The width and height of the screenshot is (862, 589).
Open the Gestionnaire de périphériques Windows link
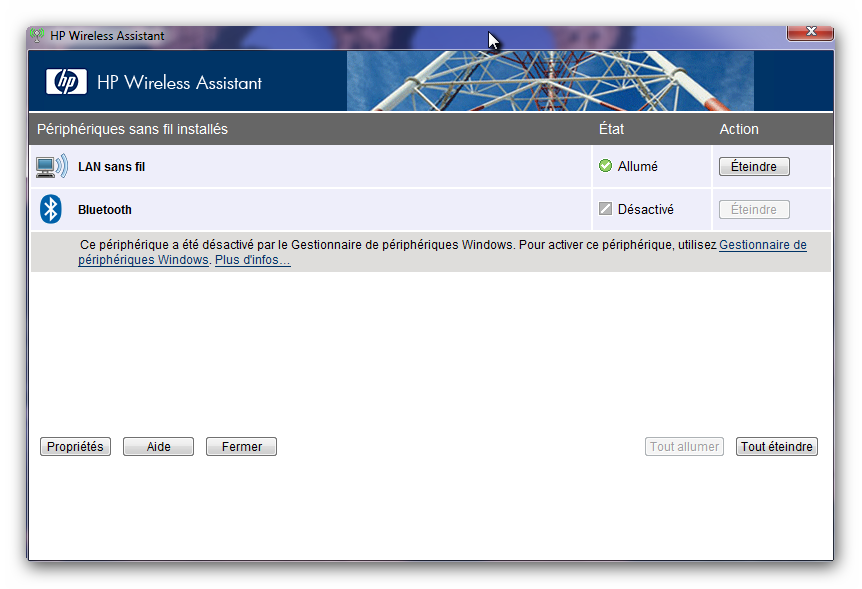[x=762, y=245]
